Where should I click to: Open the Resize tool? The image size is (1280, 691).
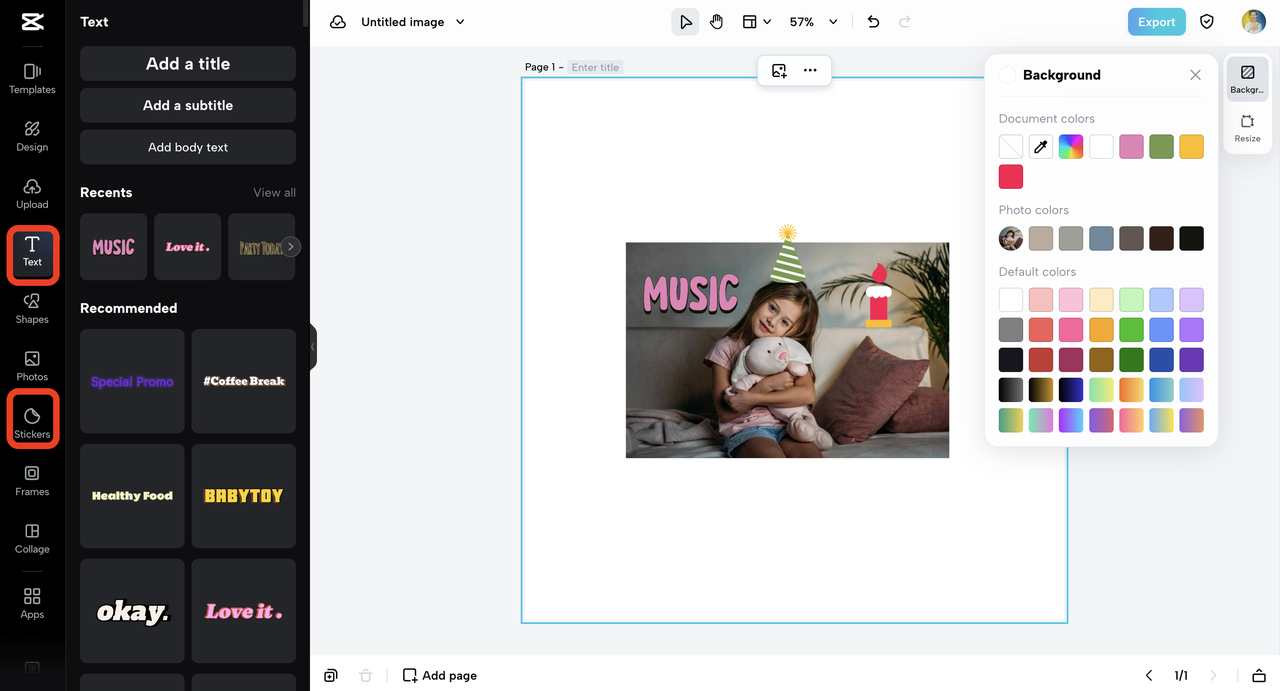point(1247,128)
